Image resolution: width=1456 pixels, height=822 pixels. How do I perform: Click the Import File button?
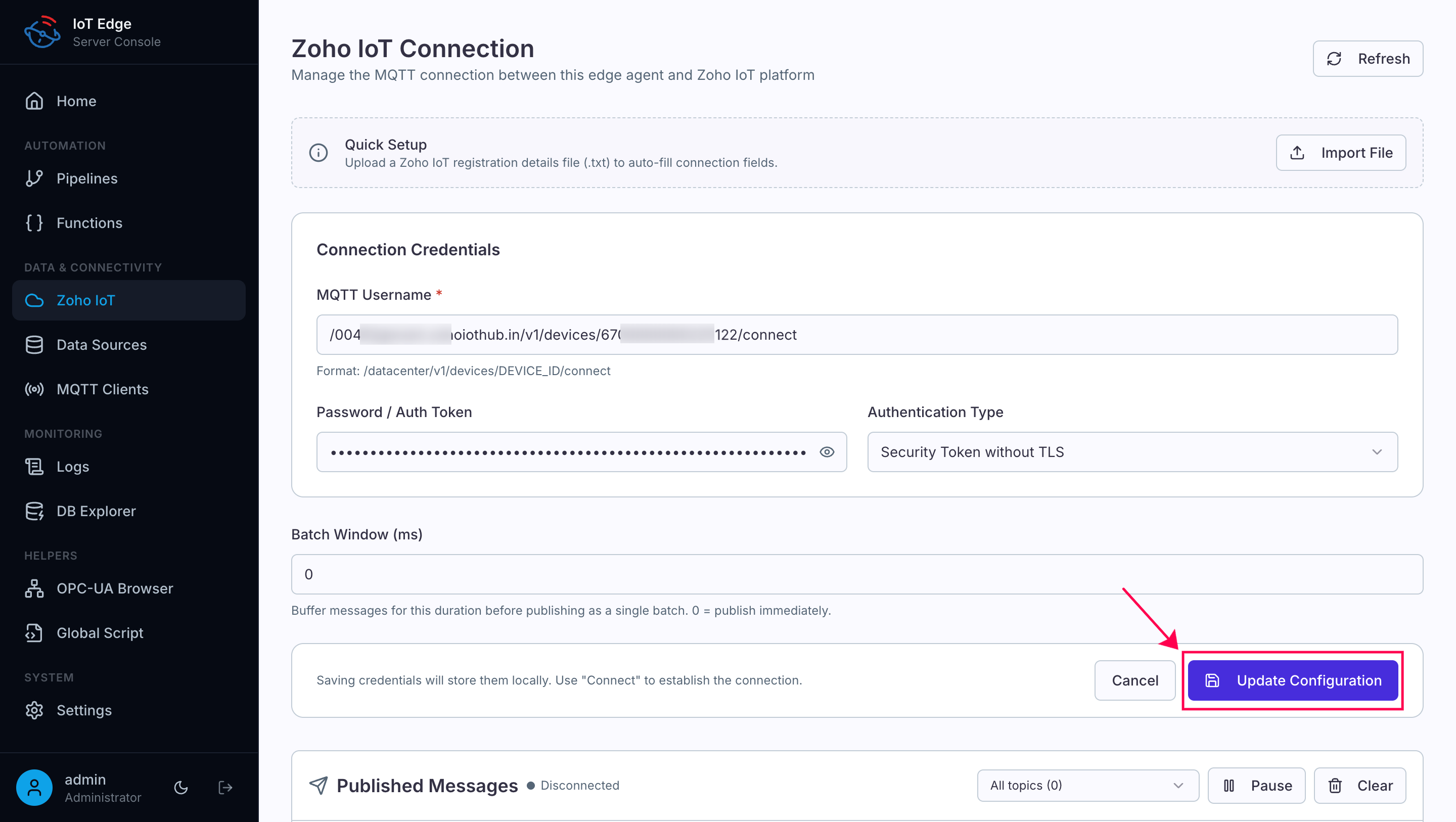click(x=1341, y=153)
